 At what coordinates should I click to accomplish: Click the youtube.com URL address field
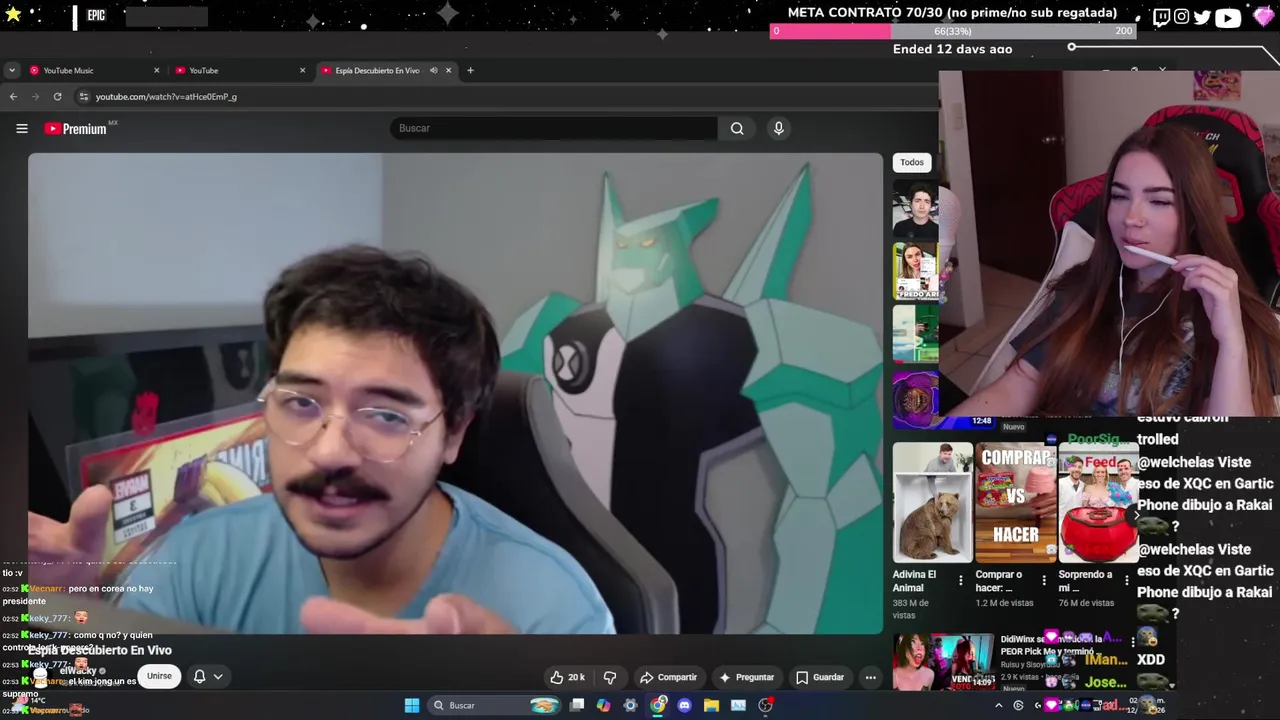pyautogui.click(x=166, y=96)
